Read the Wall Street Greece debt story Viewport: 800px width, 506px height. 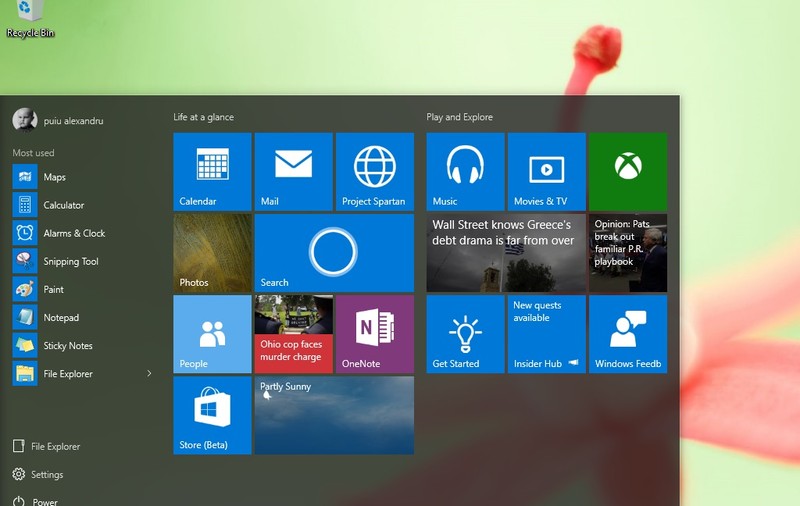(506, 253)
